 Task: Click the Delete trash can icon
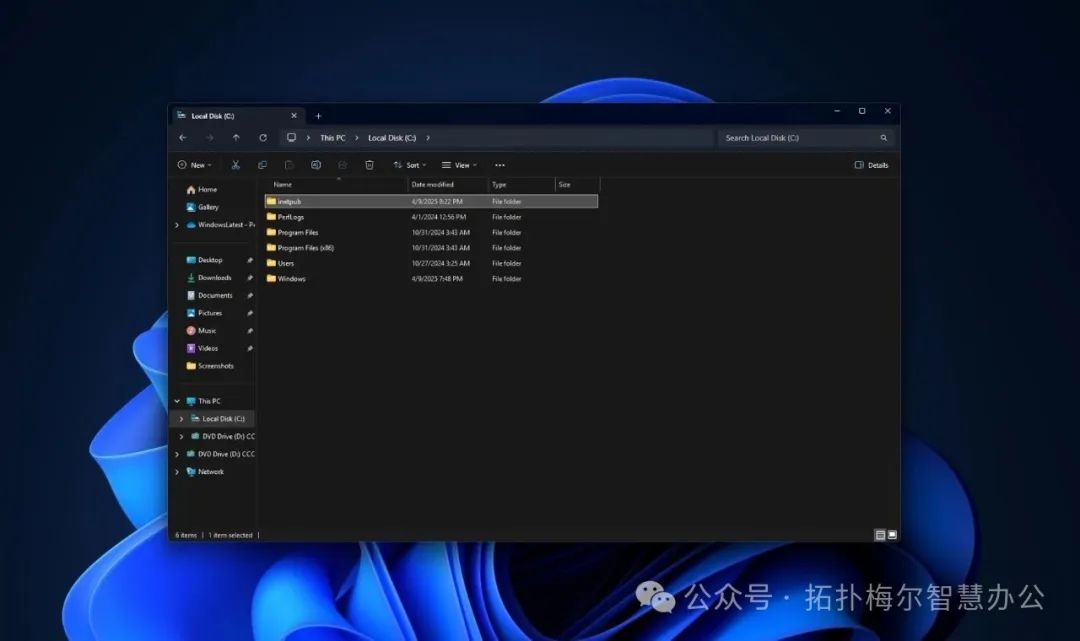click(x=369, y=165)
